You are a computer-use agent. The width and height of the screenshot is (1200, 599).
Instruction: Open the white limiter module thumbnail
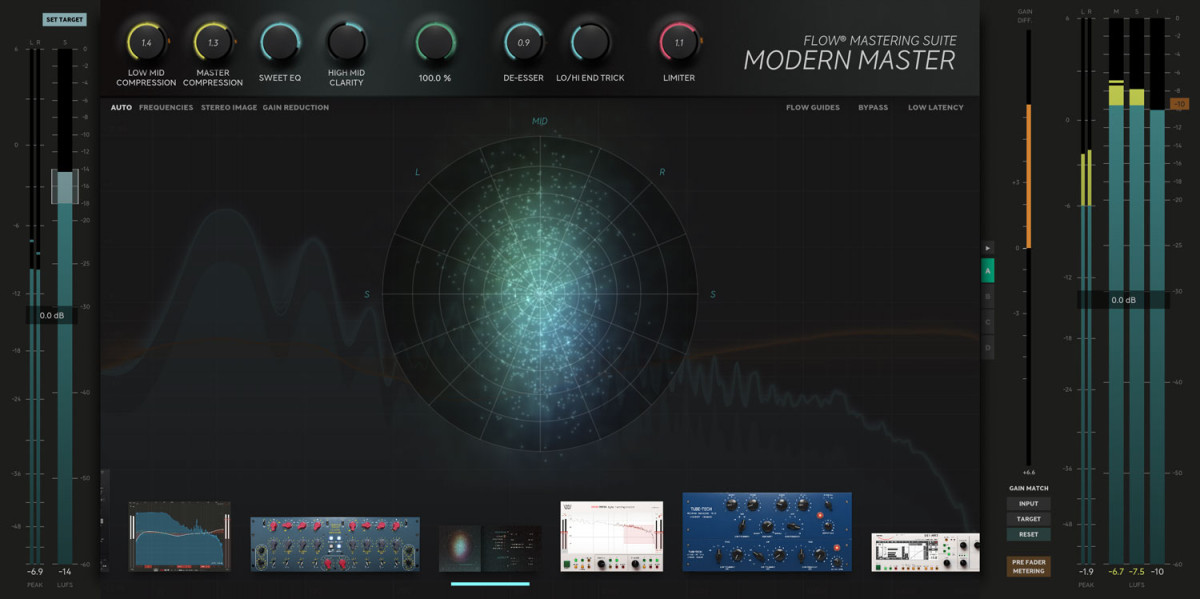(925, 552)
